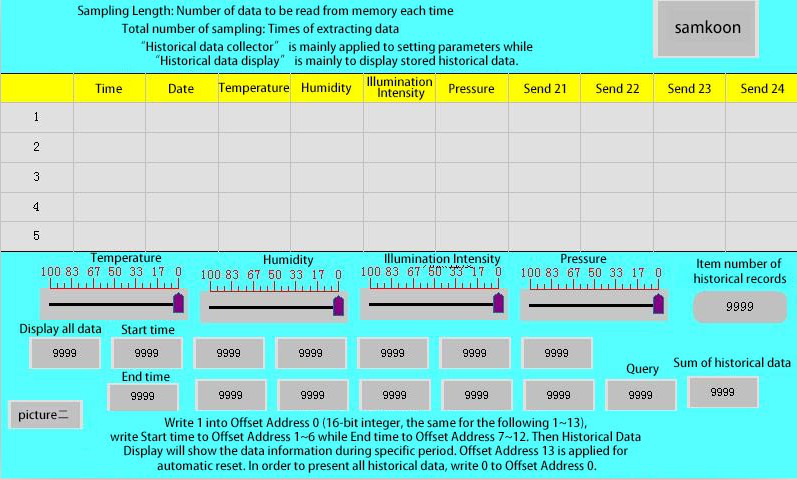Click the Send 24 column header
797x480 pixels.
coord(761,88)
